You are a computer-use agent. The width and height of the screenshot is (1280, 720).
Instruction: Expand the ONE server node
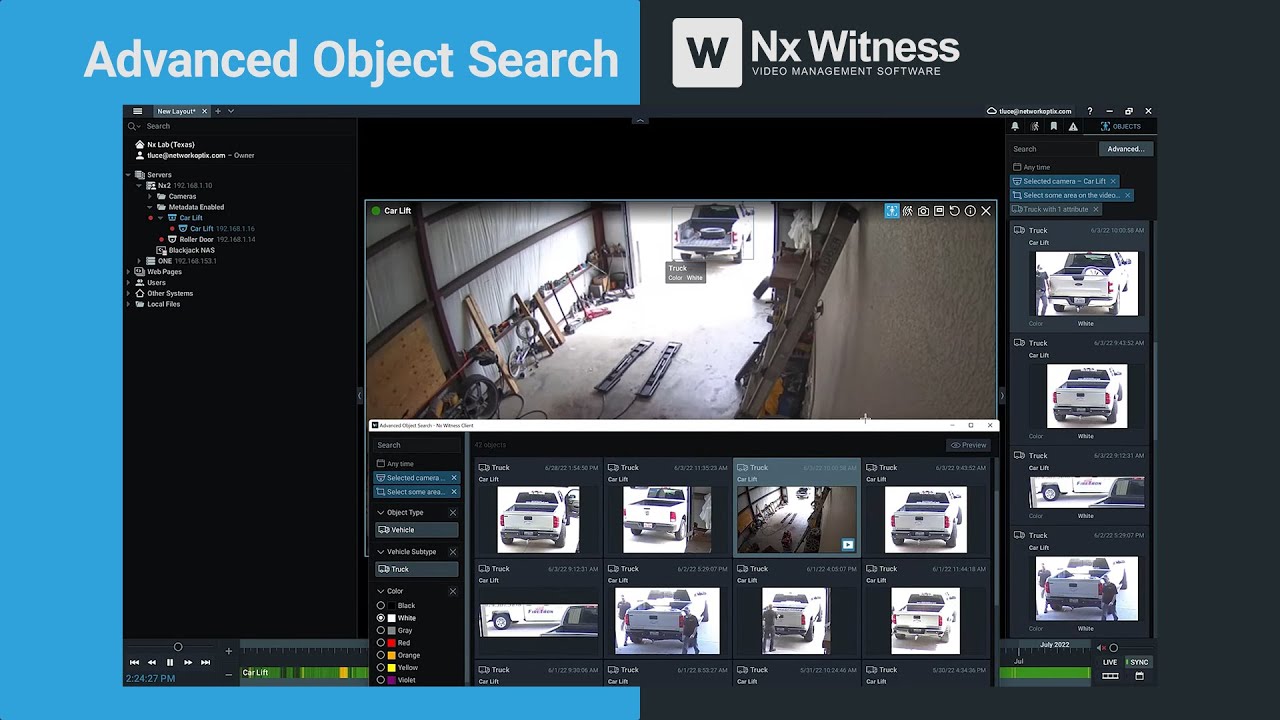click(139, 261)
